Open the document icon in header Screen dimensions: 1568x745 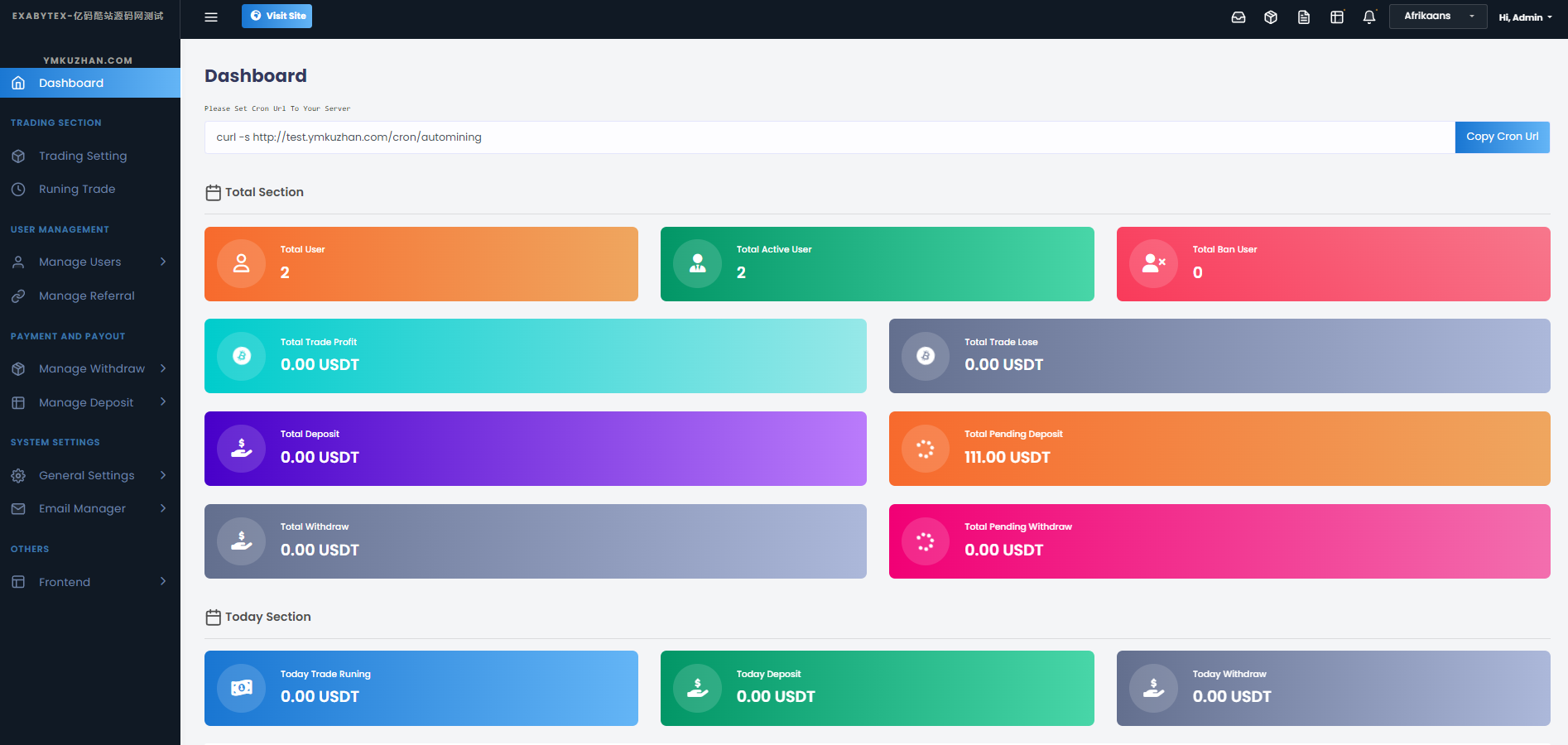[1304, 17]
